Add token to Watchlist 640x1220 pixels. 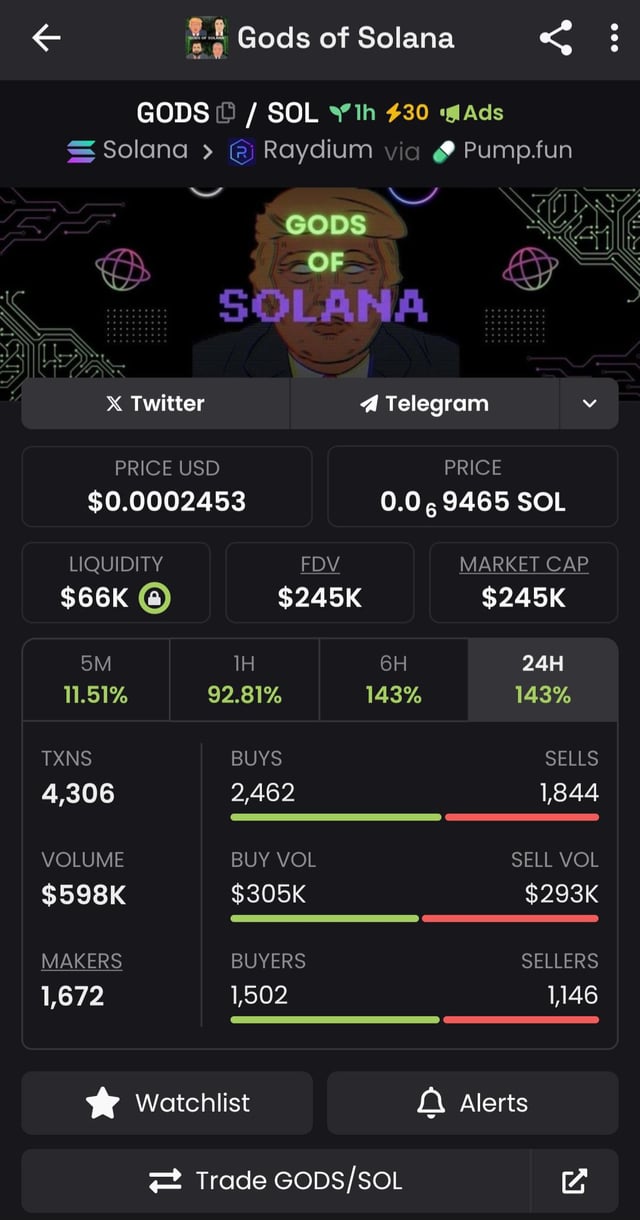point(167,1103)
